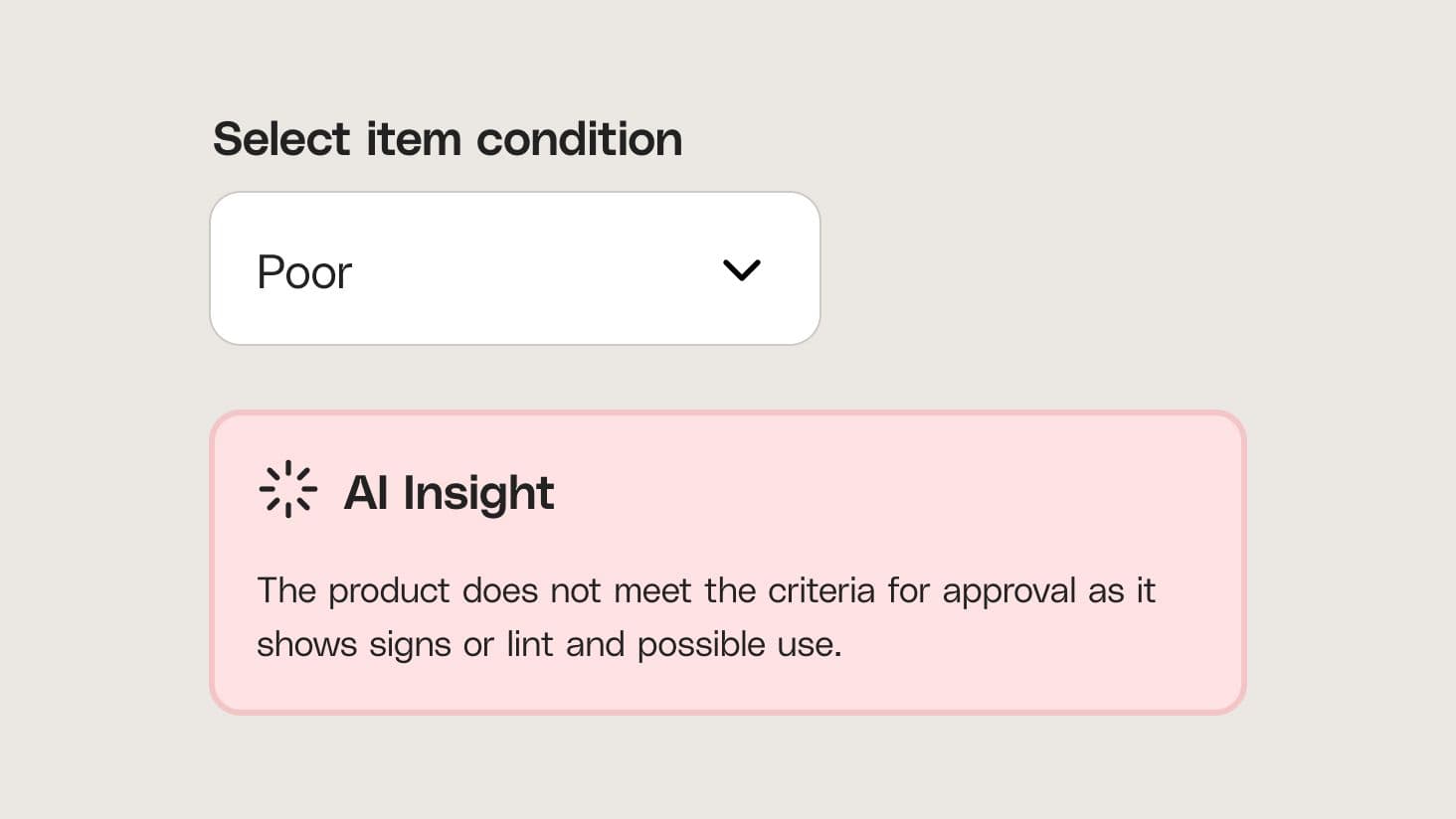
Task: Click the AI Insight spinner icon
Action: [x=287, y=489]
